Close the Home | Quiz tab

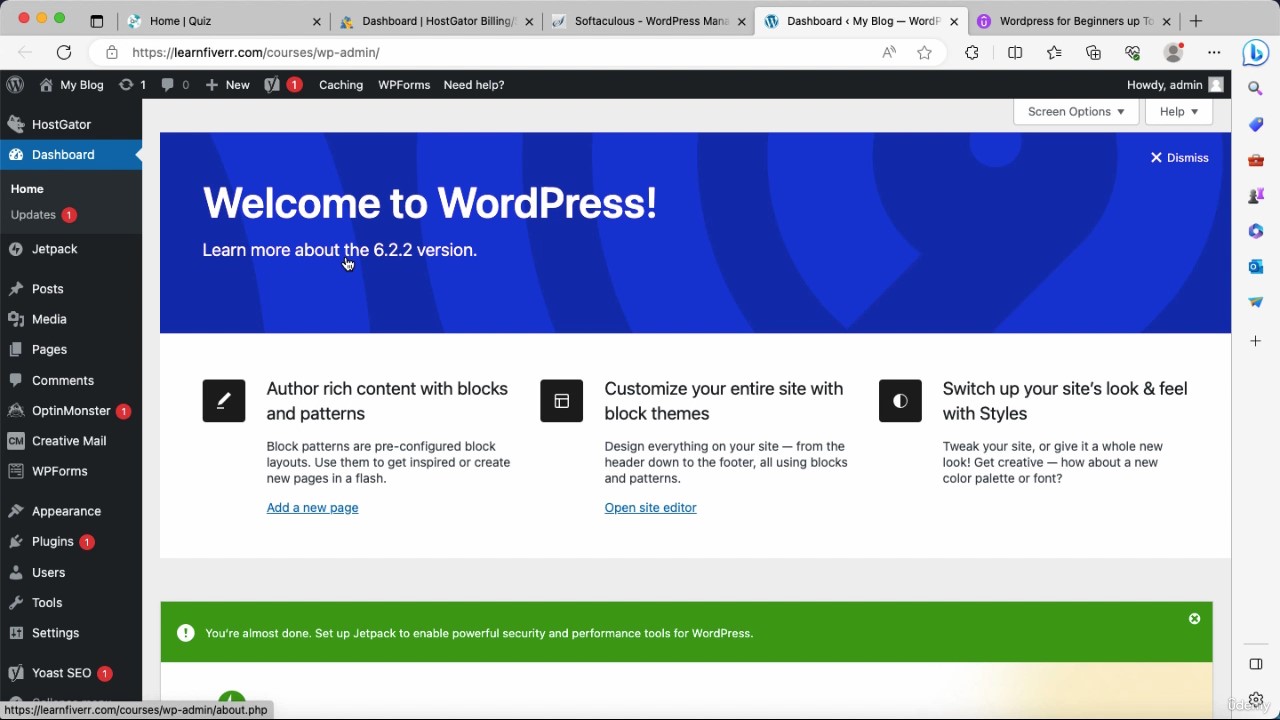pyautogui.click(x=317, y=21)
